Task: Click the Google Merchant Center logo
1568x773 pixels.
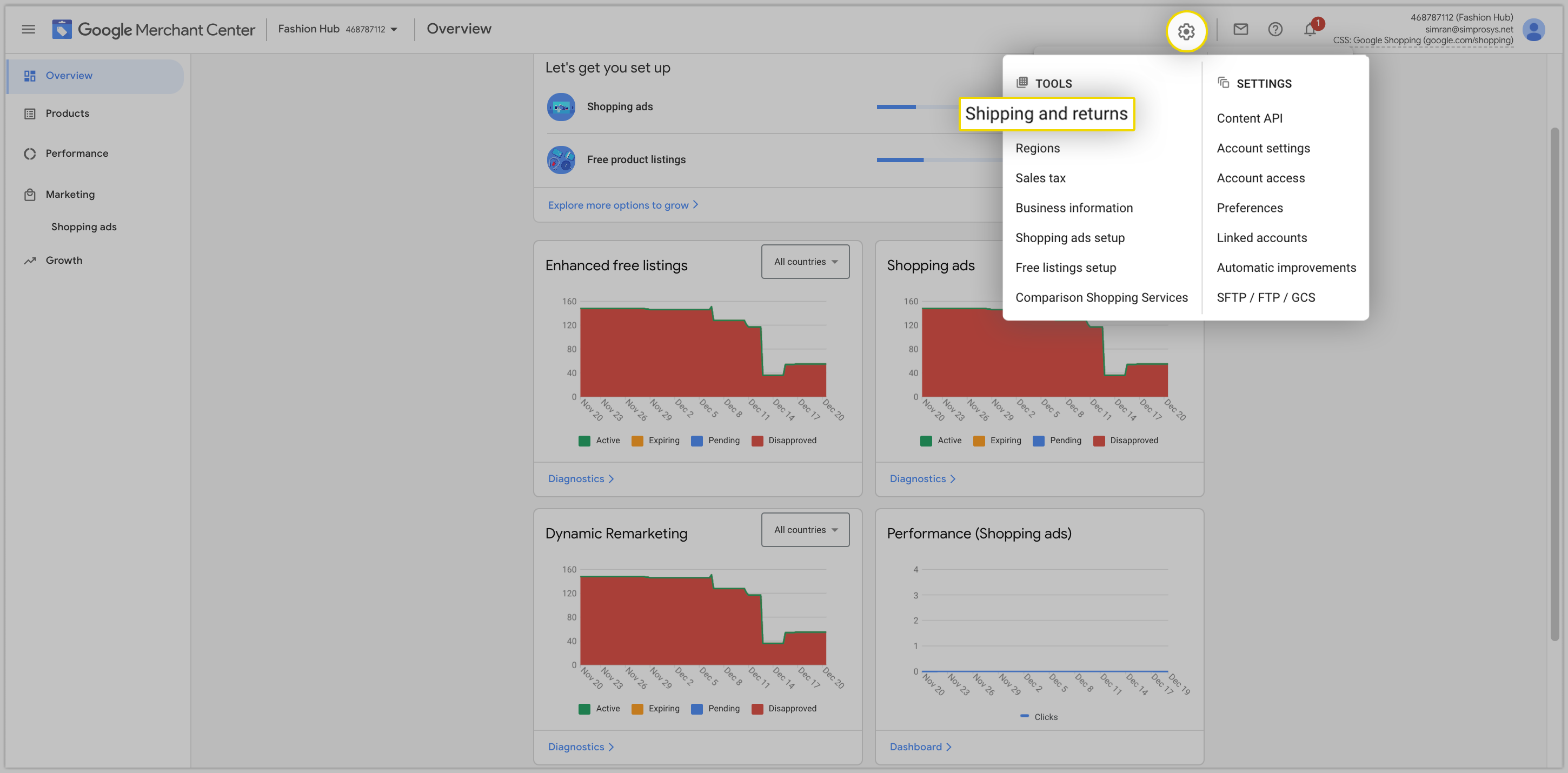Action: [x=154, y=29]
